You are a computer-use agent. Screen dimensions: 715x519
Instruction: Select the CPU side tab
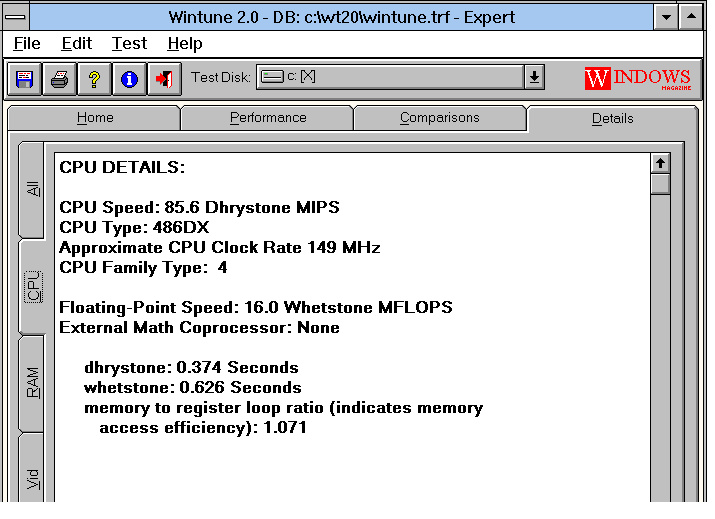tap(33, 286)
